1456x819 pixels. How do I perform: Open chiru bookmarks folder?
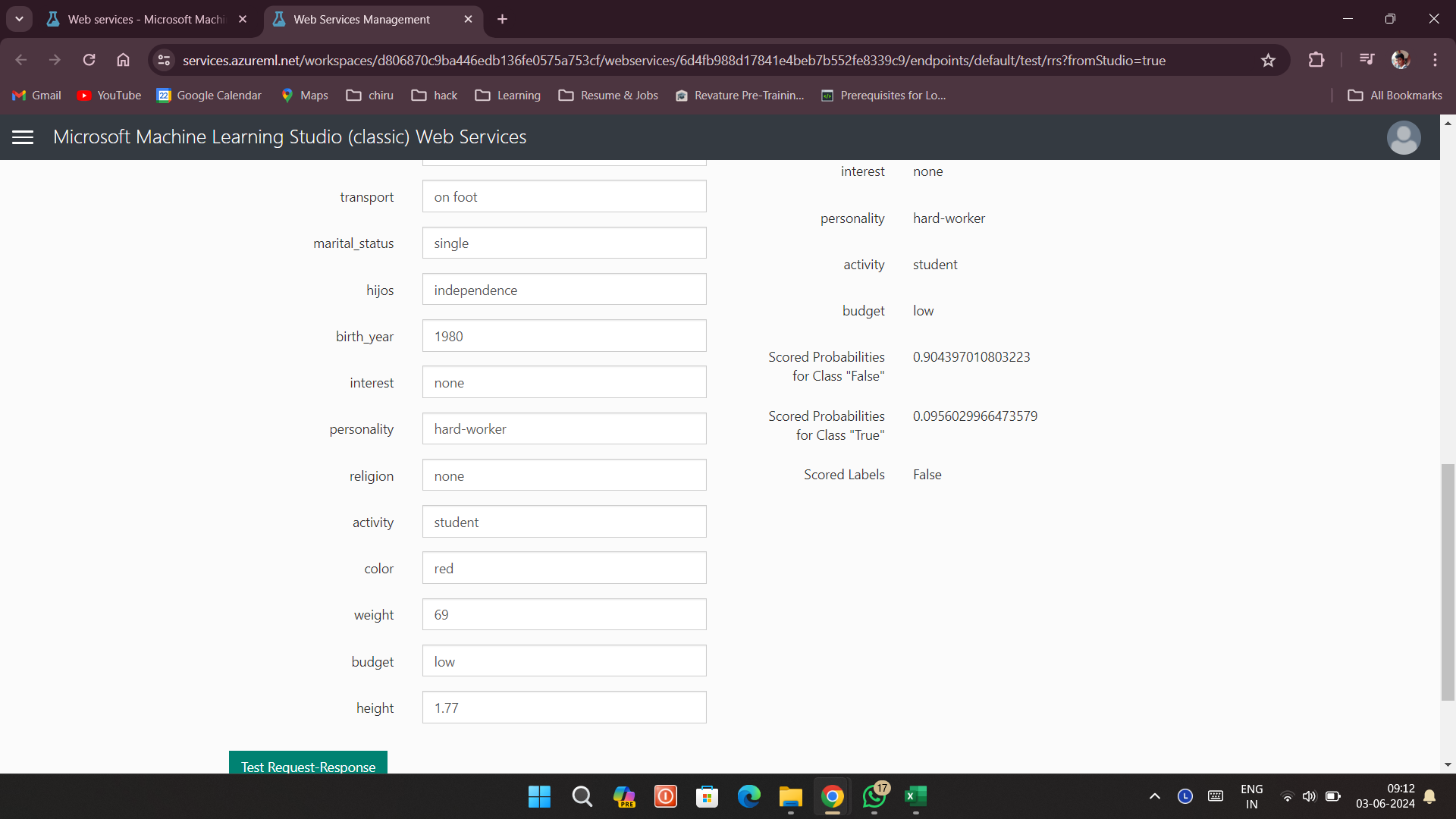(x=370, y=96)
